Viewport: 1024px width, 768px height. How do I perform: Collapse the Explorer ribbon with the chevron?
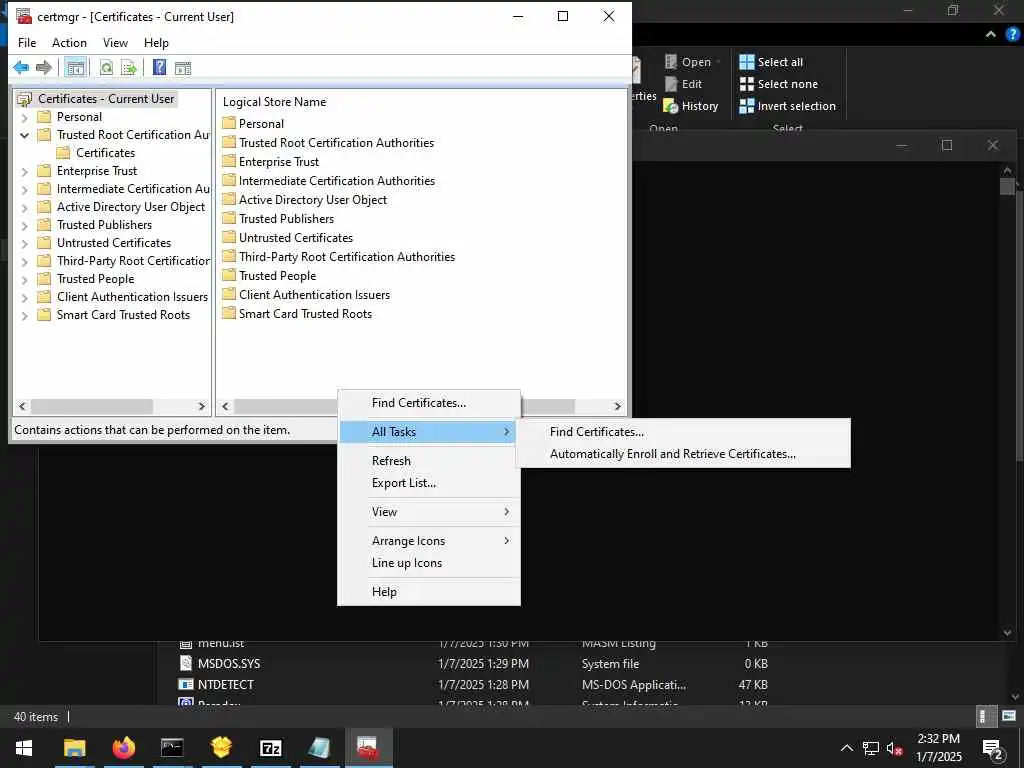(x=991, y=35)
